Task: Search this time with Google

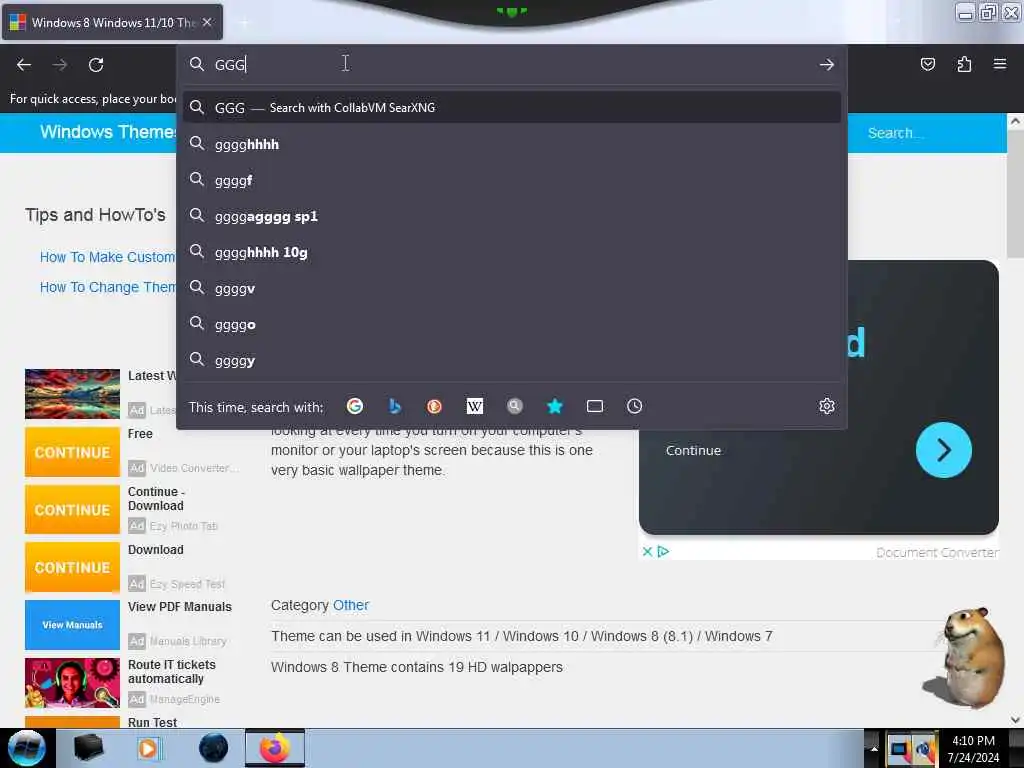Action: click(x=355, y=406)
